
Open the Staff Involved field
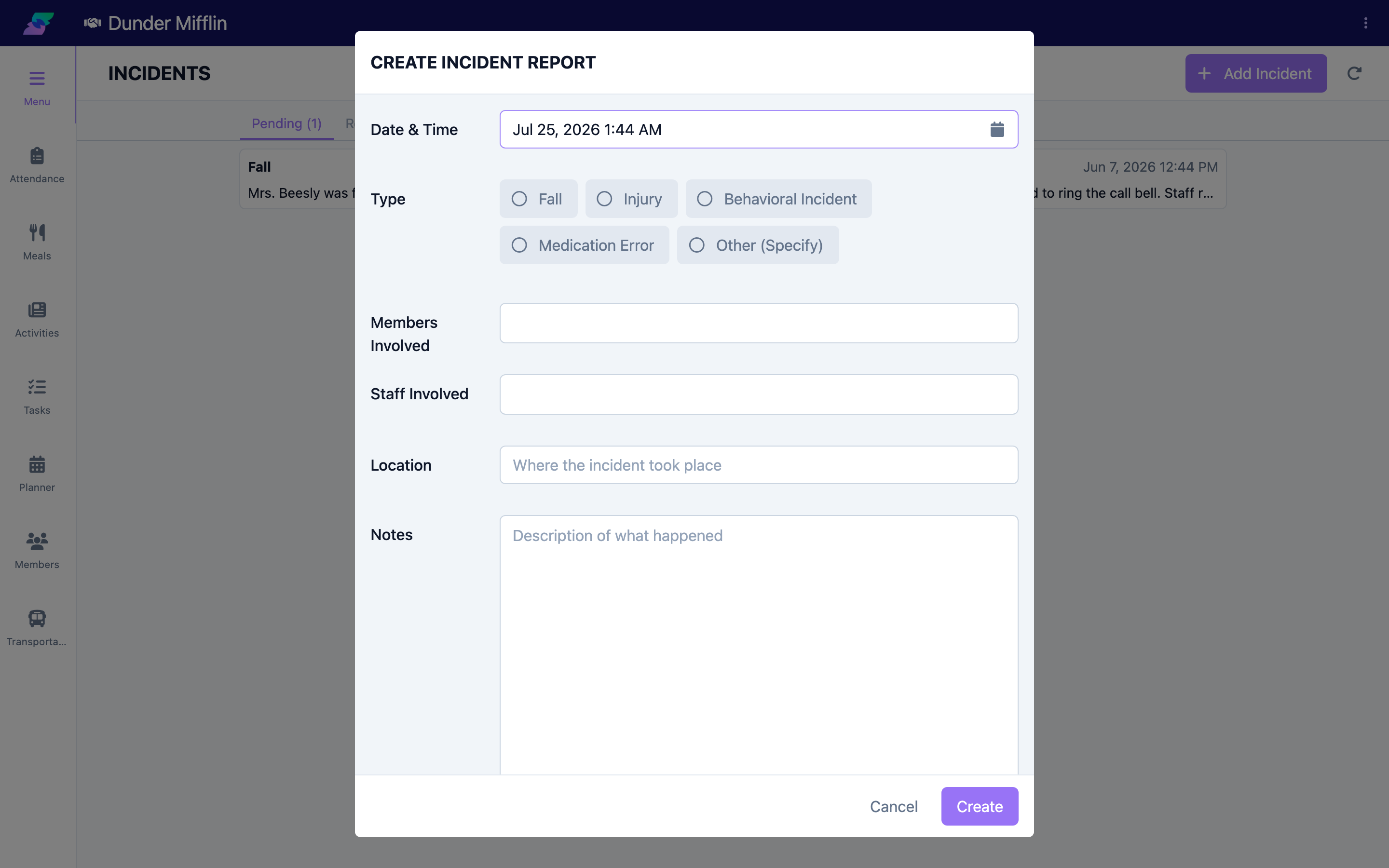click(759, 394)
